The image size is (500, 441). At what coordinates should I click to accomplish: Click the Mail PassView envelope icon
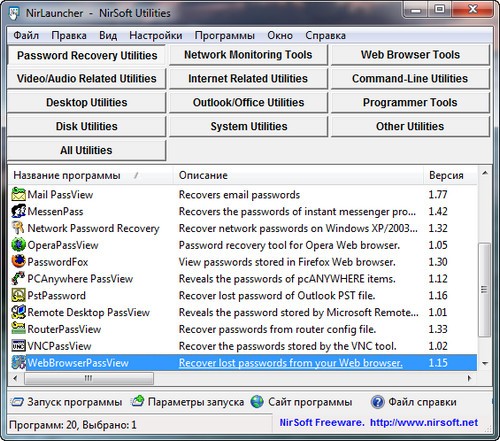tap(18, 194)
